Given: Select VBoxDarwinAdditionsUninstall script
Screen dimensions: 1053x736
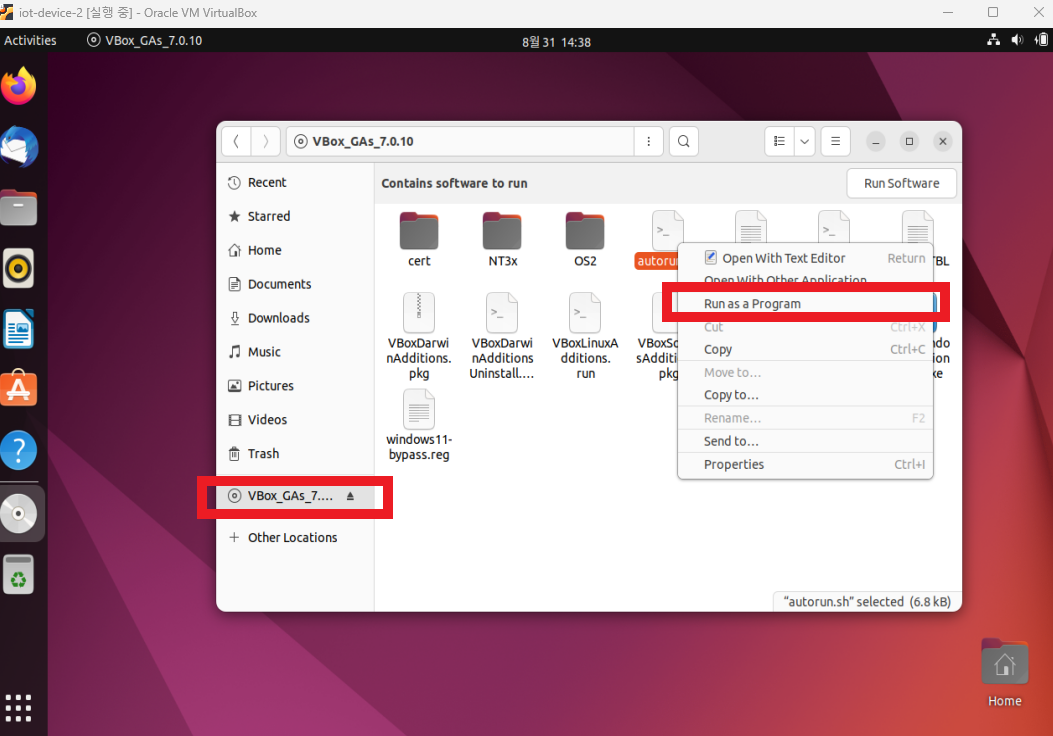Looking at the screenshot, I should (x=502, y=336).
